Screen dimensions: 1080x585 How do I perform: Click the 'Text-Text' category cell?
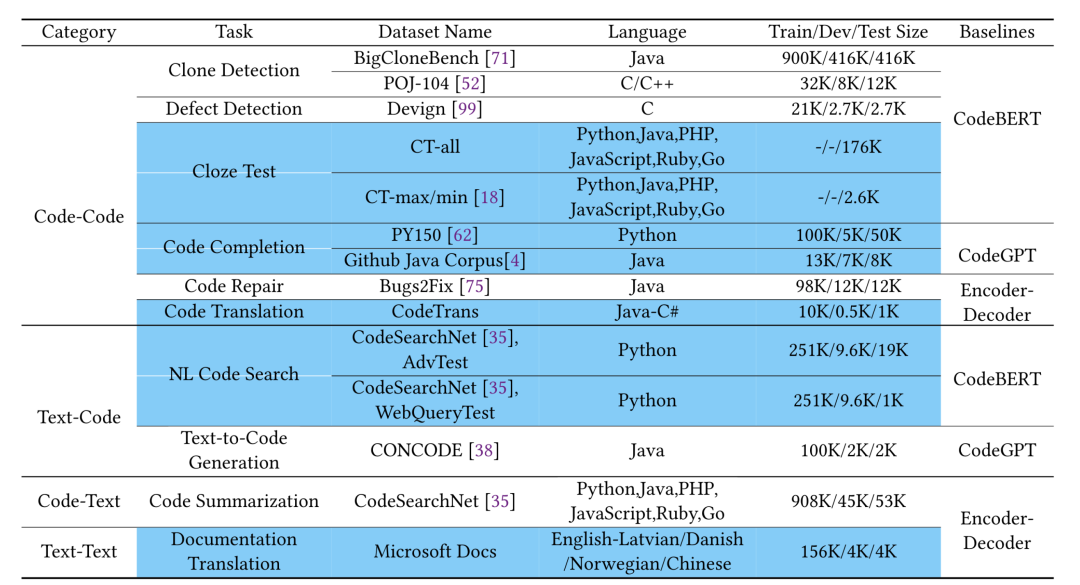pyautogui.click(x=79, y=551)
